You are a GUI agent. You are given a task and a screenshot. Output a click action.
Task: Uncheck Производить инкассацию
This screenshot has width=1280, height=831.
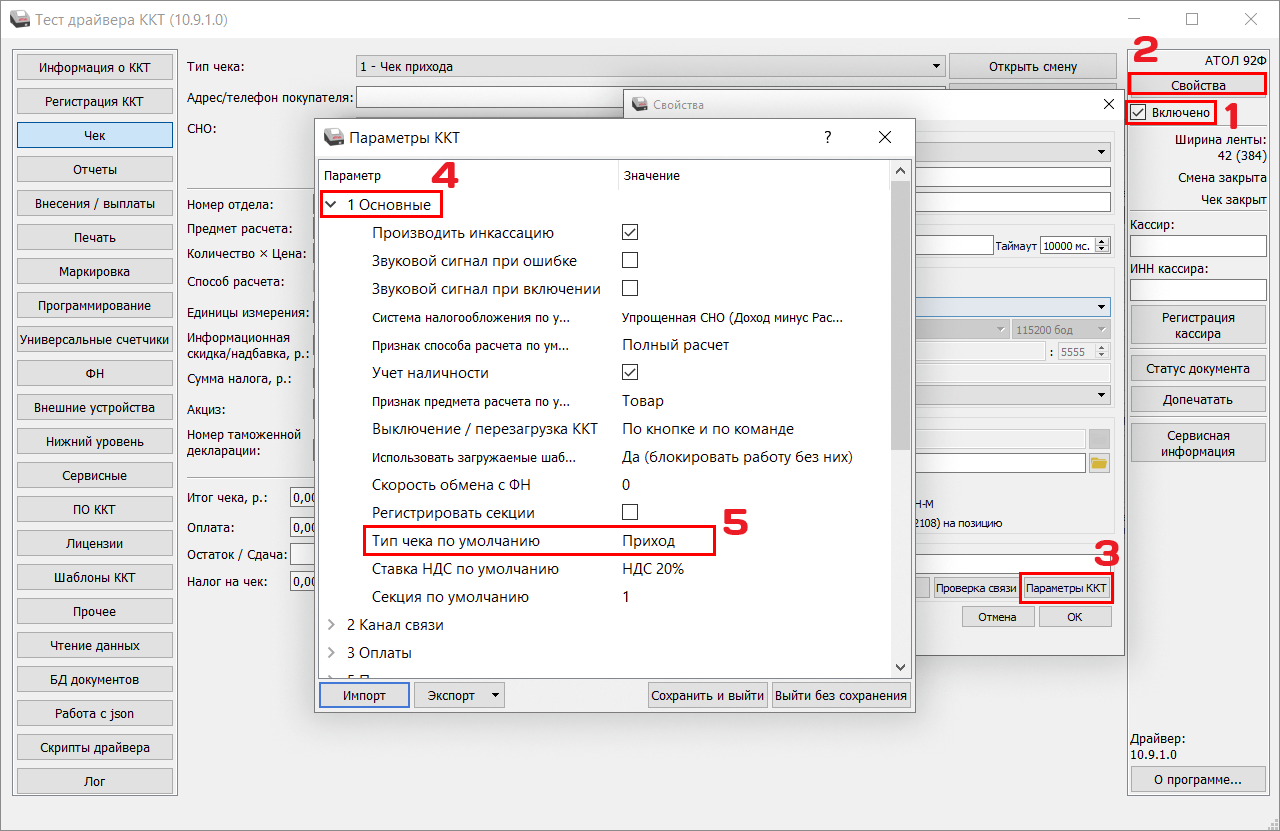point(630,233)
